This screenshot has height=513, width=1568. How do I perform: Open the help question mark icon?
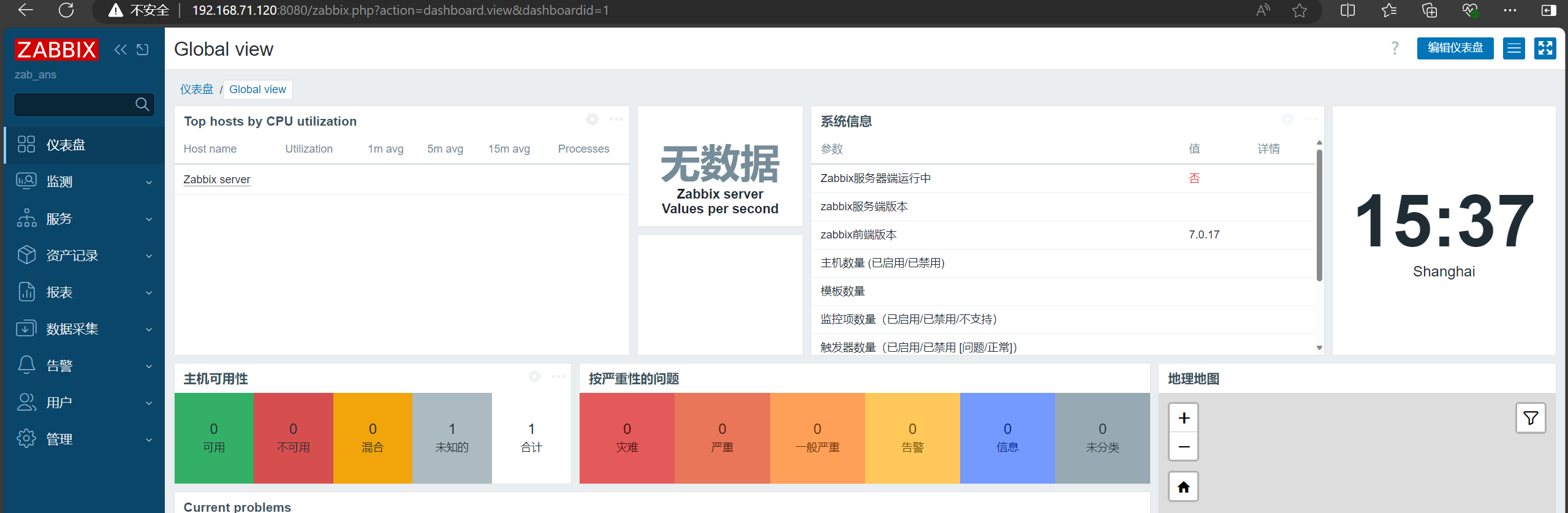[1395, 48]
